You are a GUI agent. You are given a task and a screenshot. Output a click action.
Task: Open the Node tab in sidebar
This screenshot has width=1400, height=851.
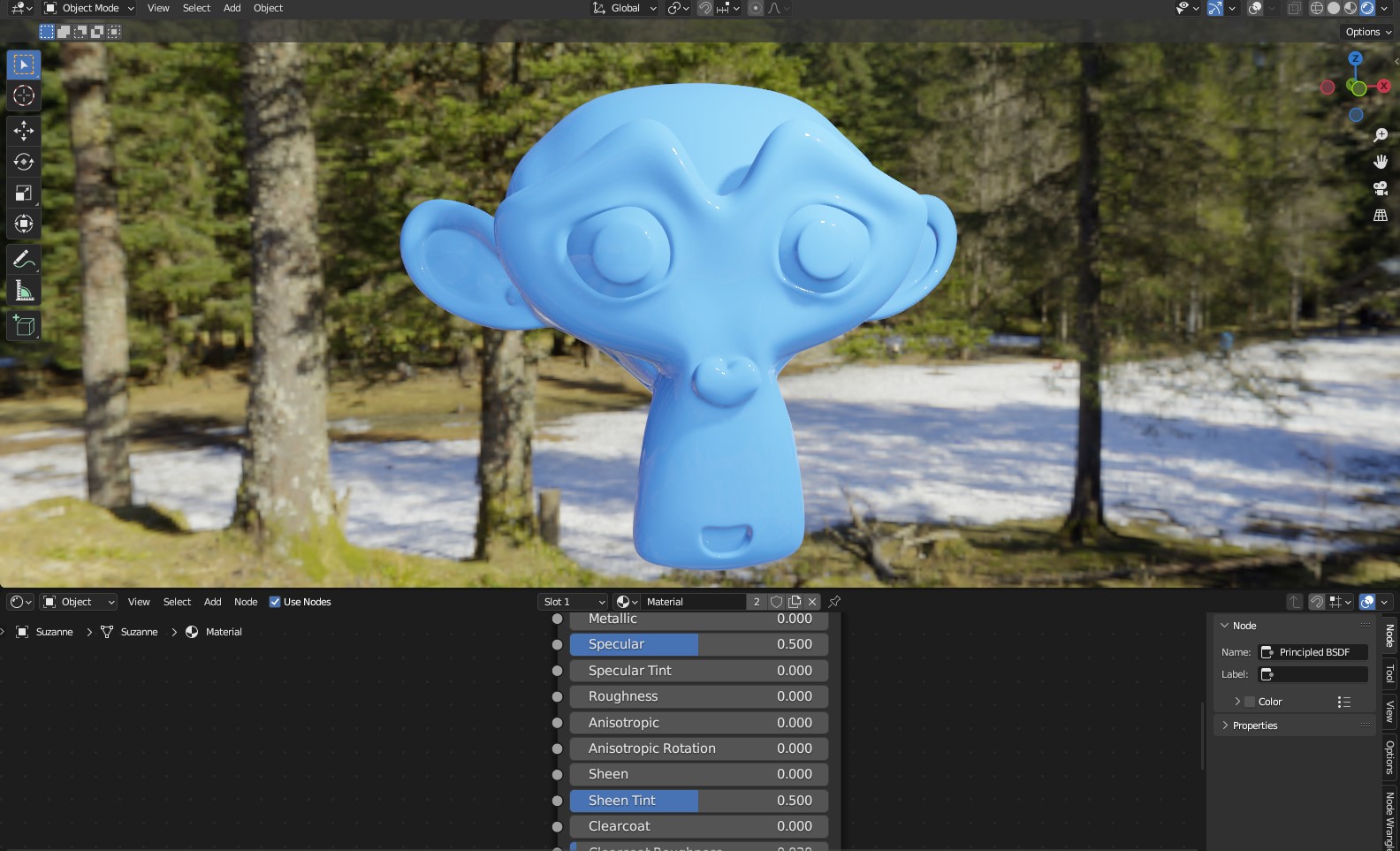(1389, 634)
